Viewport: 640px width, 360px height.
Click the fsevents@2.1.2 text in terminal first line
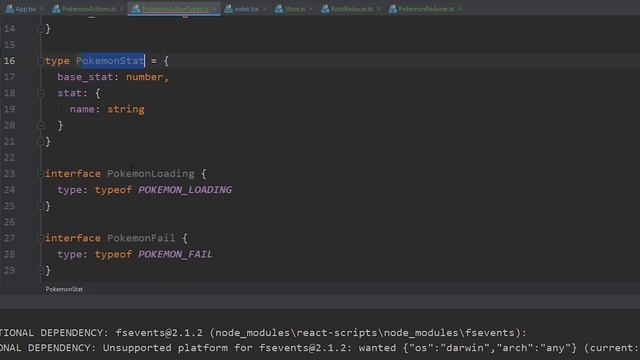pos(159,333)
